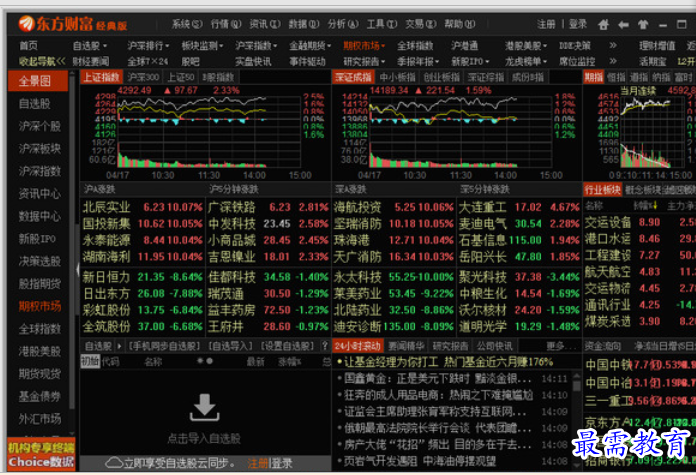Open 机构专享终端 Choice数据 banner
The height and width of the screenshot is (475, 696).
(x=41, y=455)
